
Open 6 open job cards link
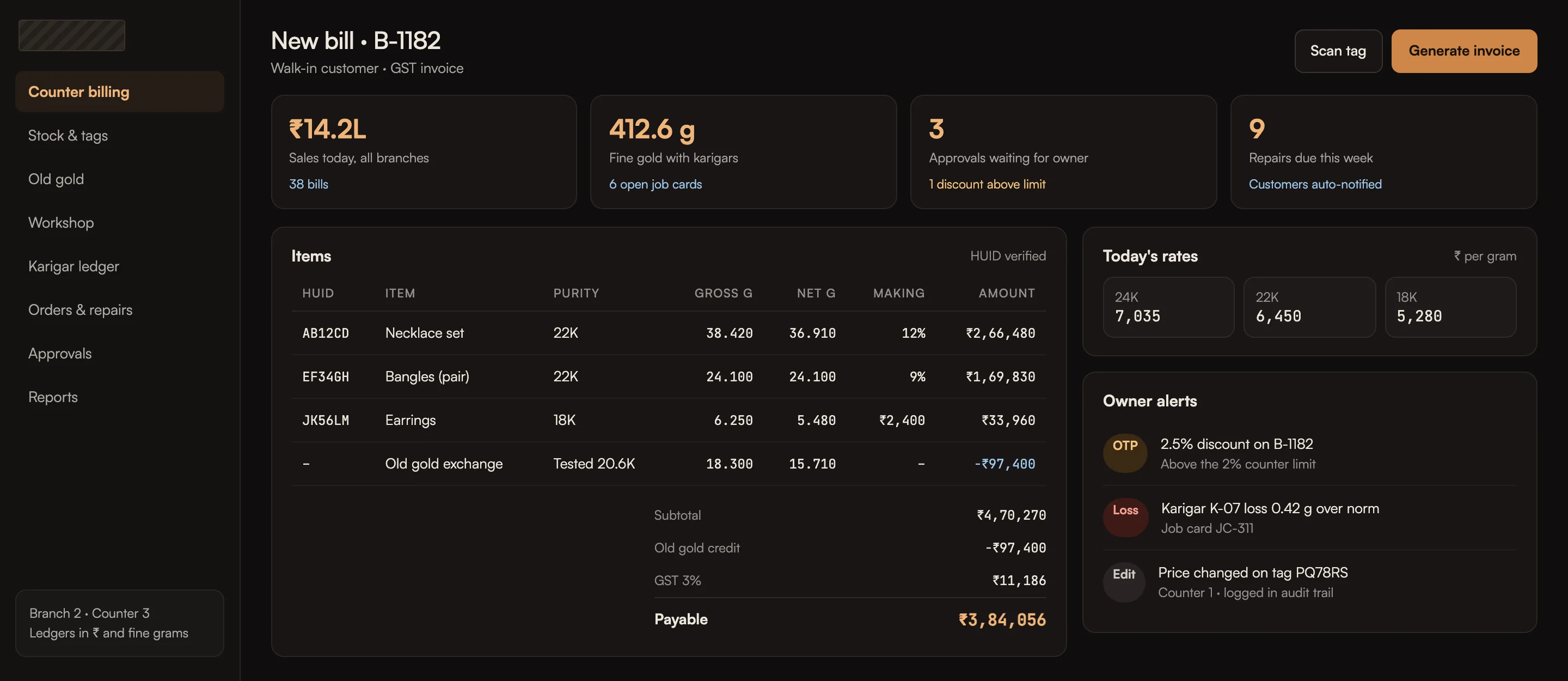656,184
